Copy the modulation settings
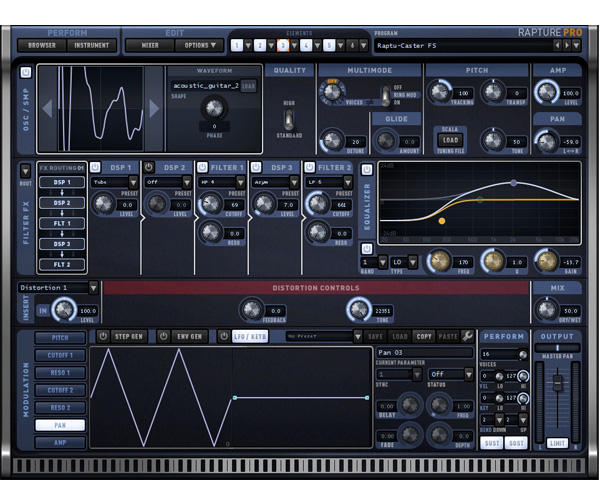Image resolution: width=600 pixels, height=500 pixels. 424,337
